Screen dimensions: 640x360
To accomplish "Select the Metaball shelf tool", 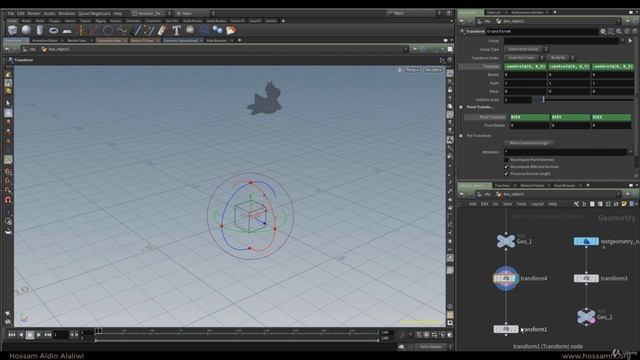I will tap(217, 30).
